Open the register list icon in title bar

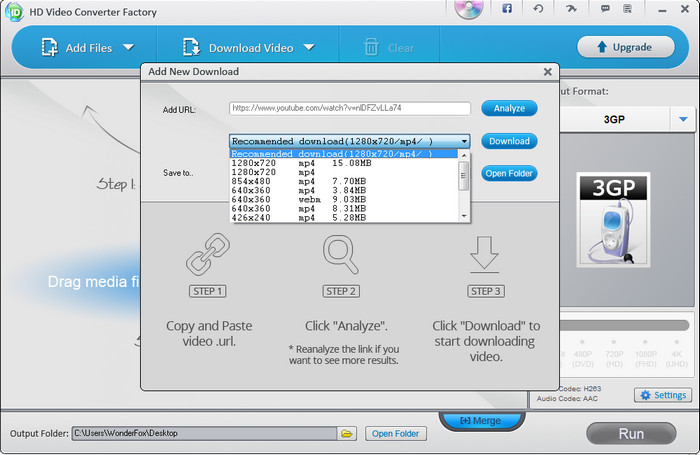[627, 8]
